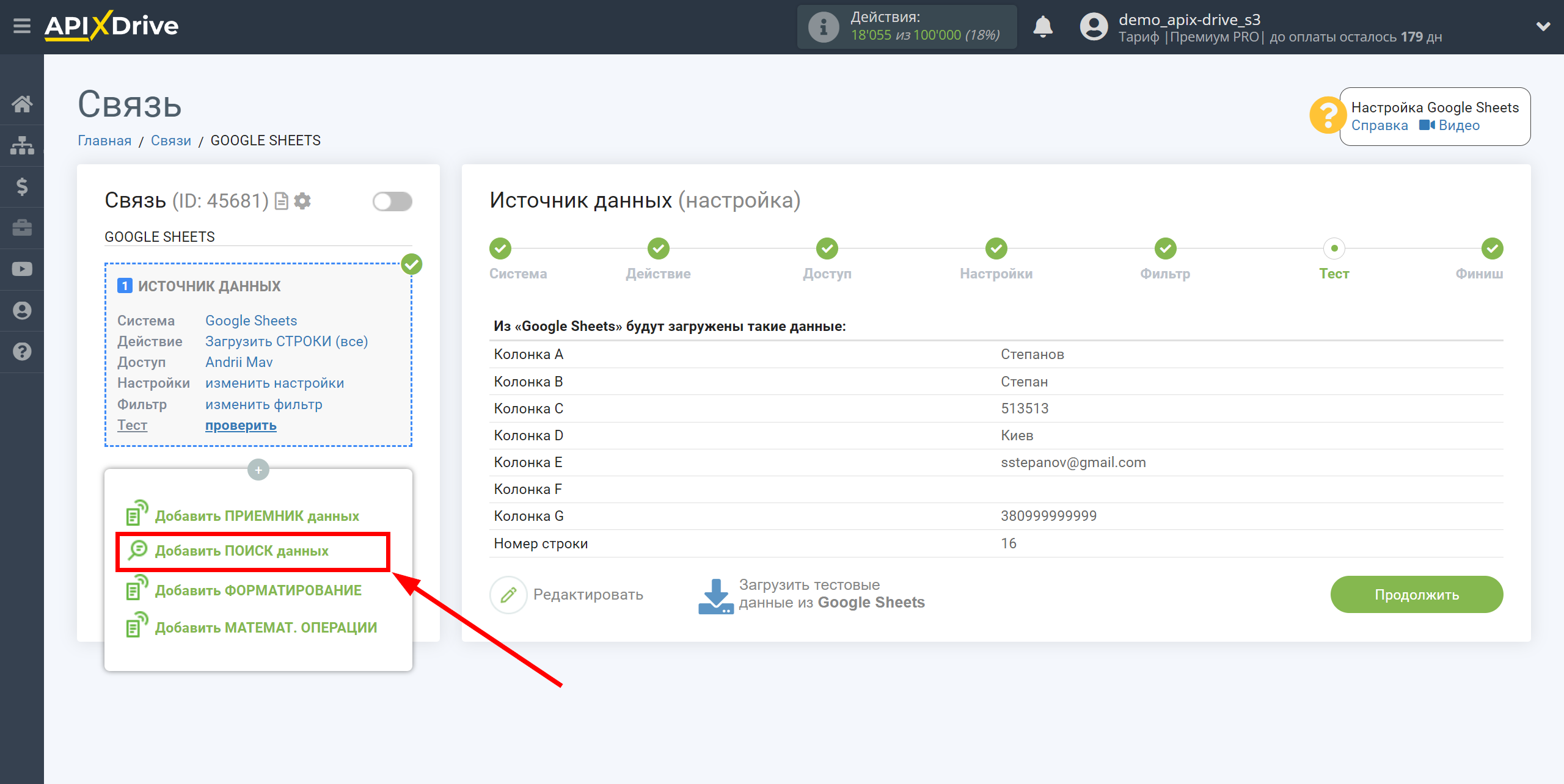This screenshot has height=784, width=1564.
Task: Toggle the connection on/off switch
Action: point(392,201)
